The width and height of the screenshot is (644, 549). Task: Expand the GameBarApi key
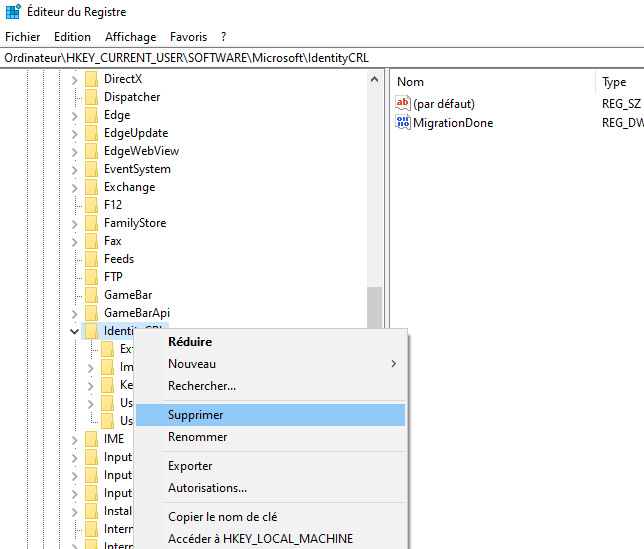click(x=74, y=314)
